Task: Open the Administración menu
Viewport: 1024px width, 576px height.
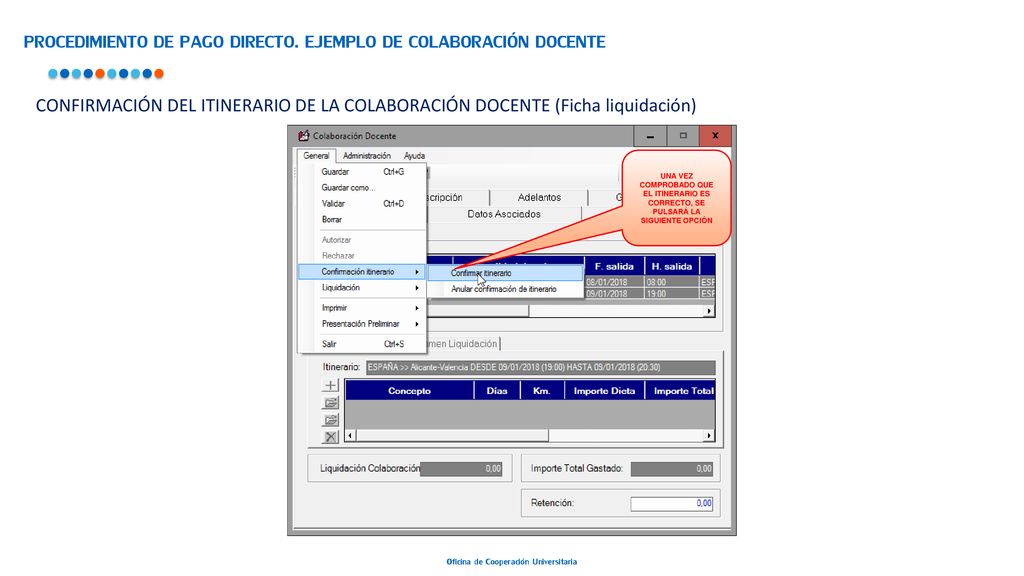Action: click(366, 156)
